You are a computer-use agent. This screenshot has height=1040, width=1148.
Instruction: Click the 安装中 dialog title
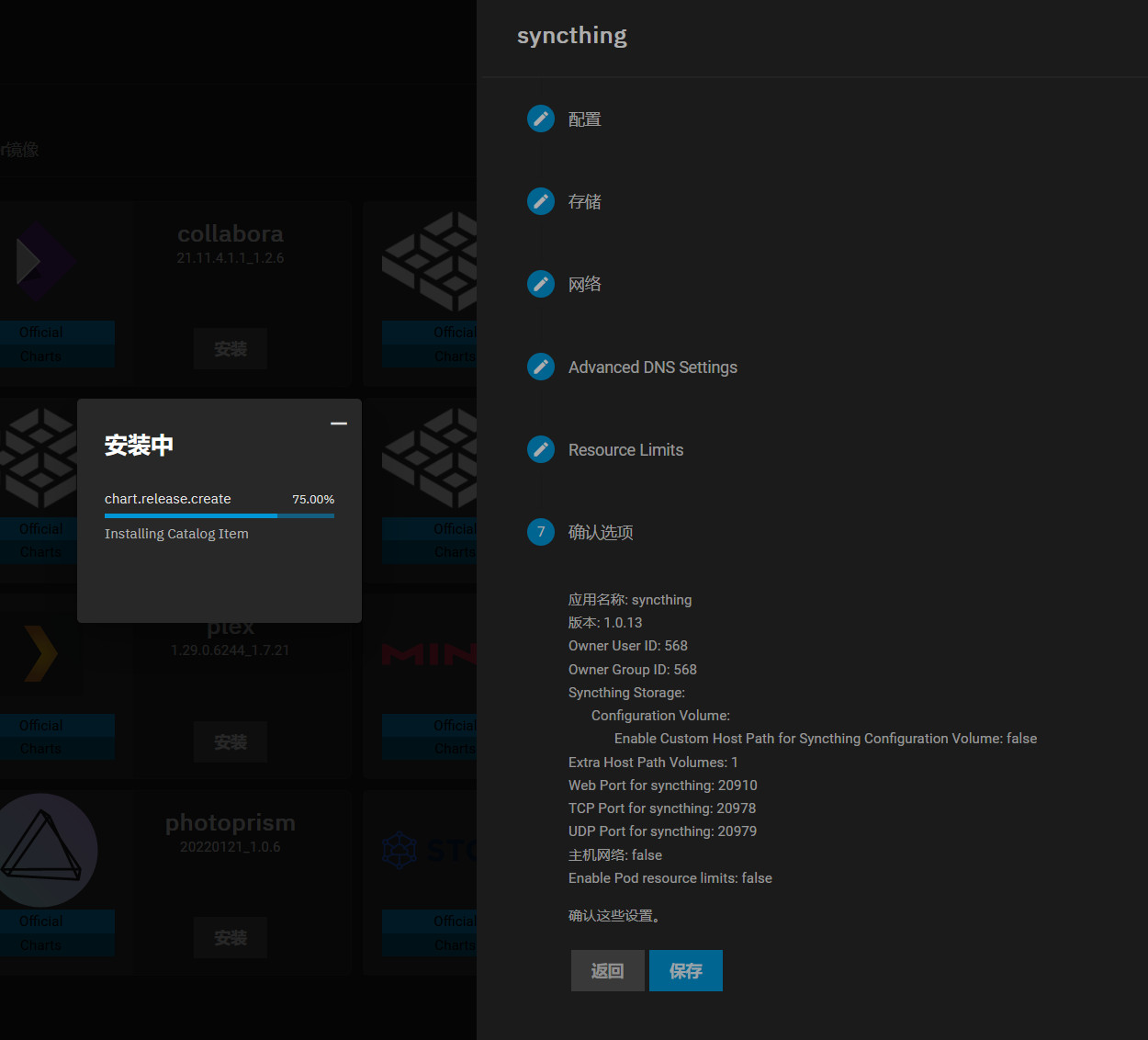click(x=139, y=446)
